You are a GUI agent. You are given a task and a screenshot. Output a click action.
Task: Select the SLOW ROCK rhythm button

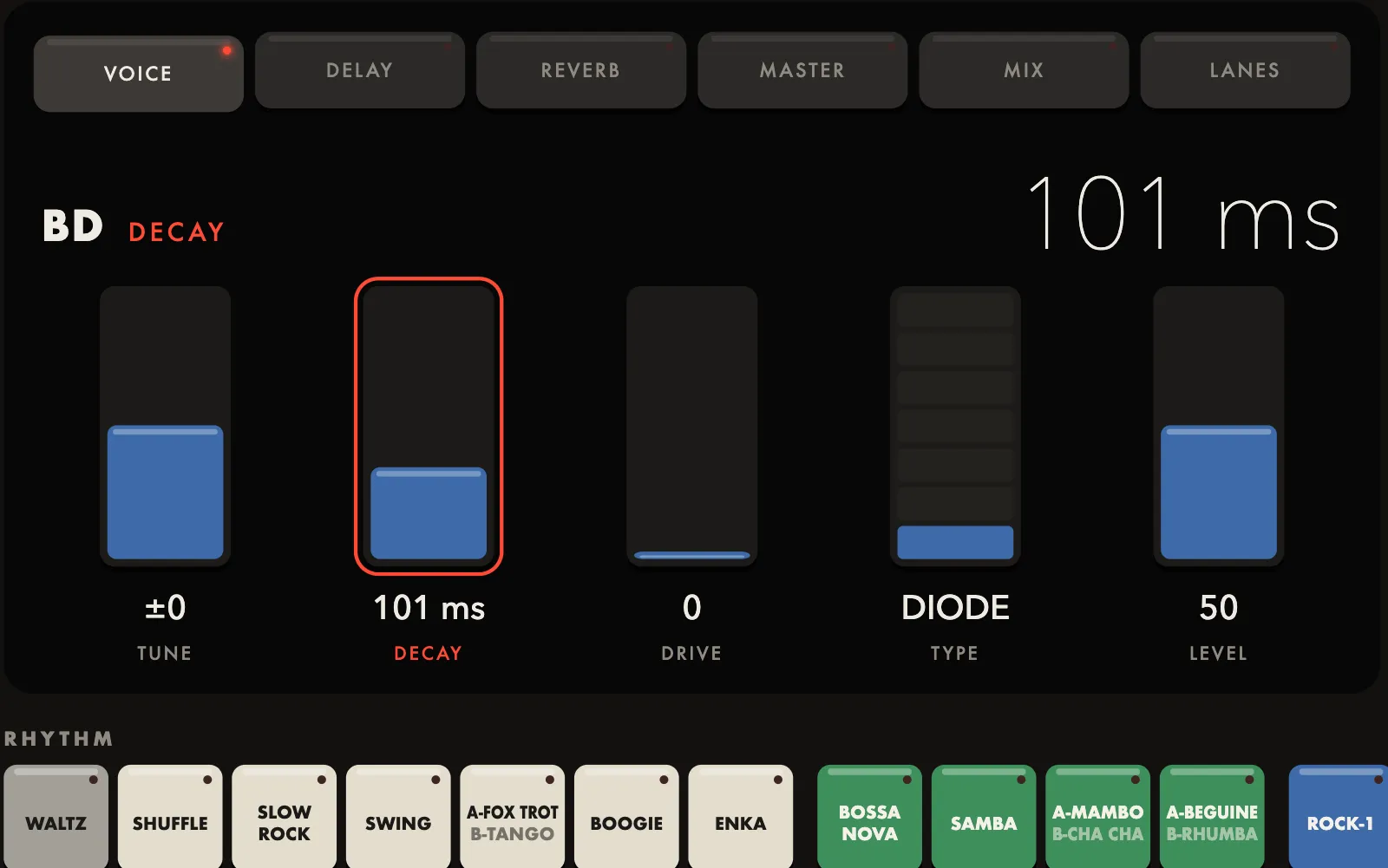coord(284,817)
